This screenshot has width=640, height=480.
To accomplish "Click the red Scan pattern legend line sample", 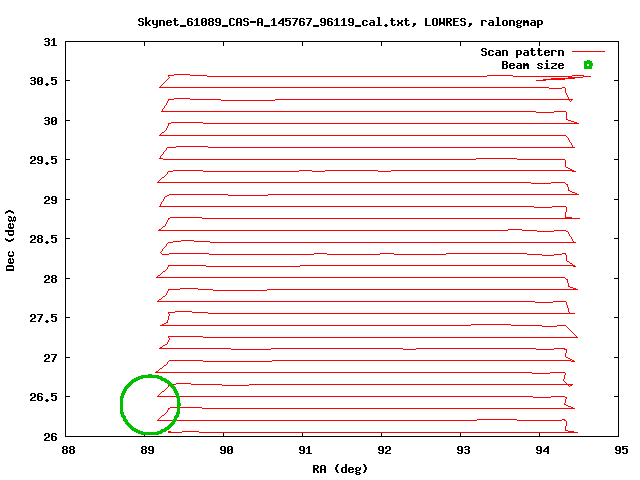I will tap(589, 52).
